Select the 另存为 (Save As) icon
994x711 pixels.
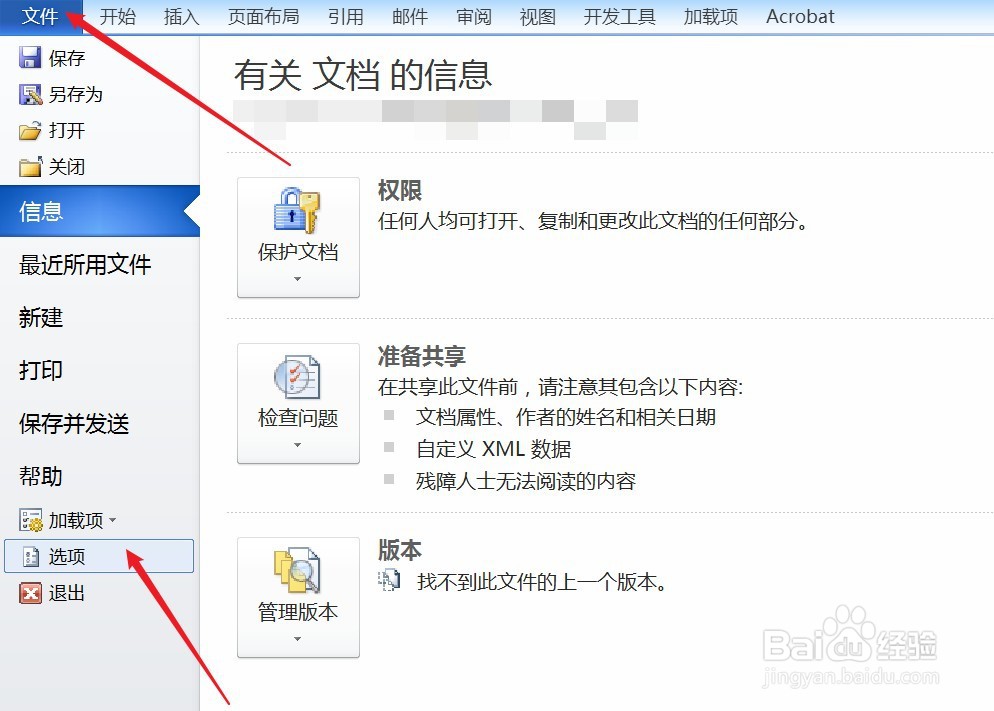pyautogui.click(x=29, y=94)
